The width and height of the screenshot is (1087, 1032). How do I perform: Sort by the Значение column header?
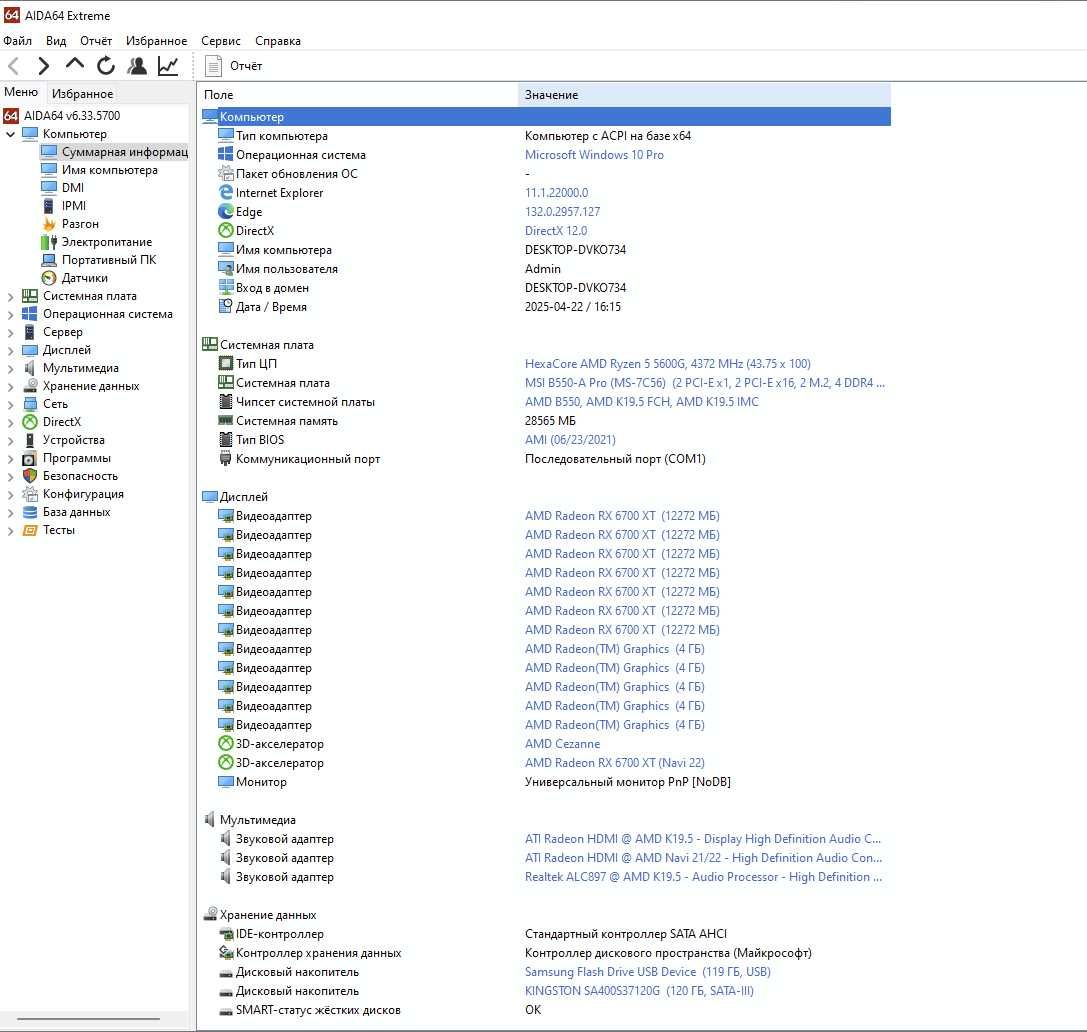point(704,95)
